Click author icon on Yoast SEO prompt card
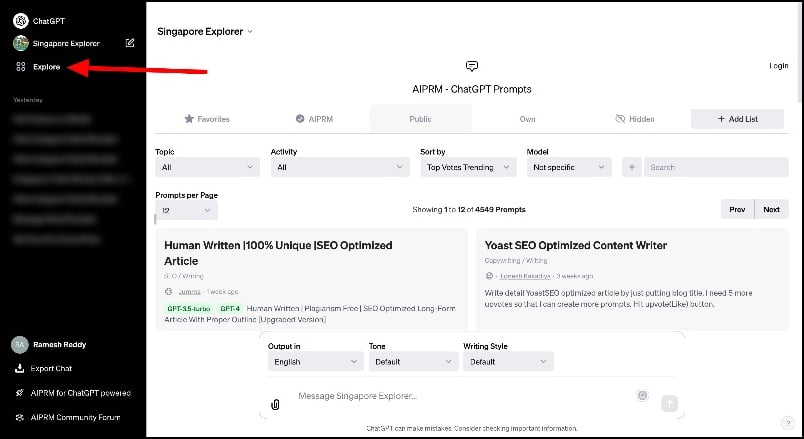The height and width of the screenshot is (439, 804). click(489, 276)
